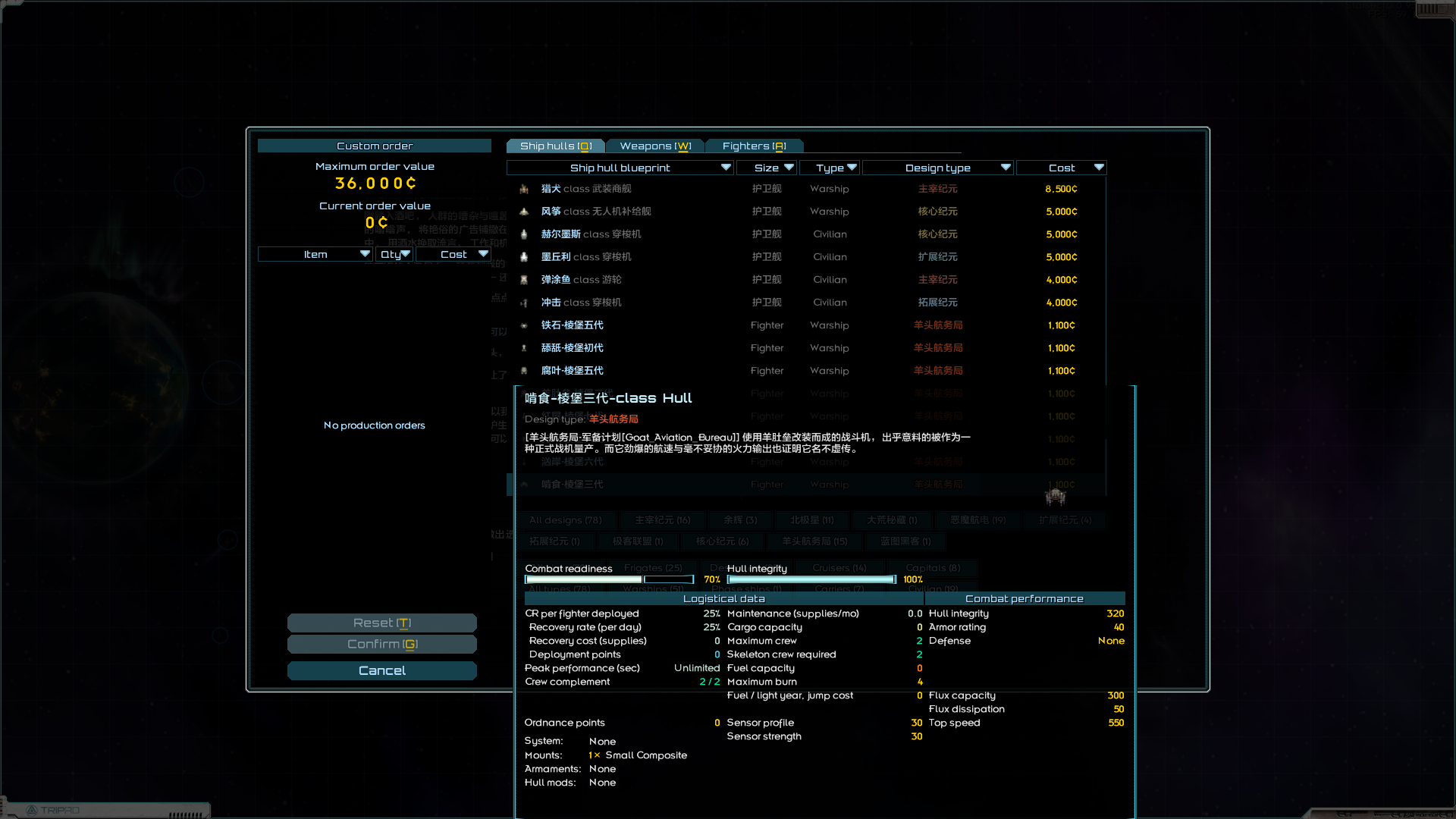The height and width of the screenshot is (819, 1456).
Task: Toggle the All designs (78) filter
Action: coord(565,520)
